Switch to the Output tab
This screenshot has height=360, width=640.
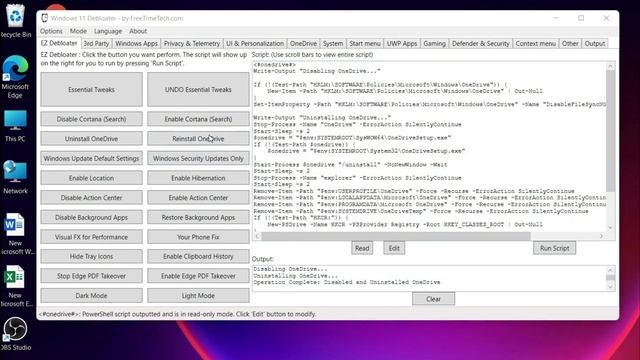coord(595,44)
